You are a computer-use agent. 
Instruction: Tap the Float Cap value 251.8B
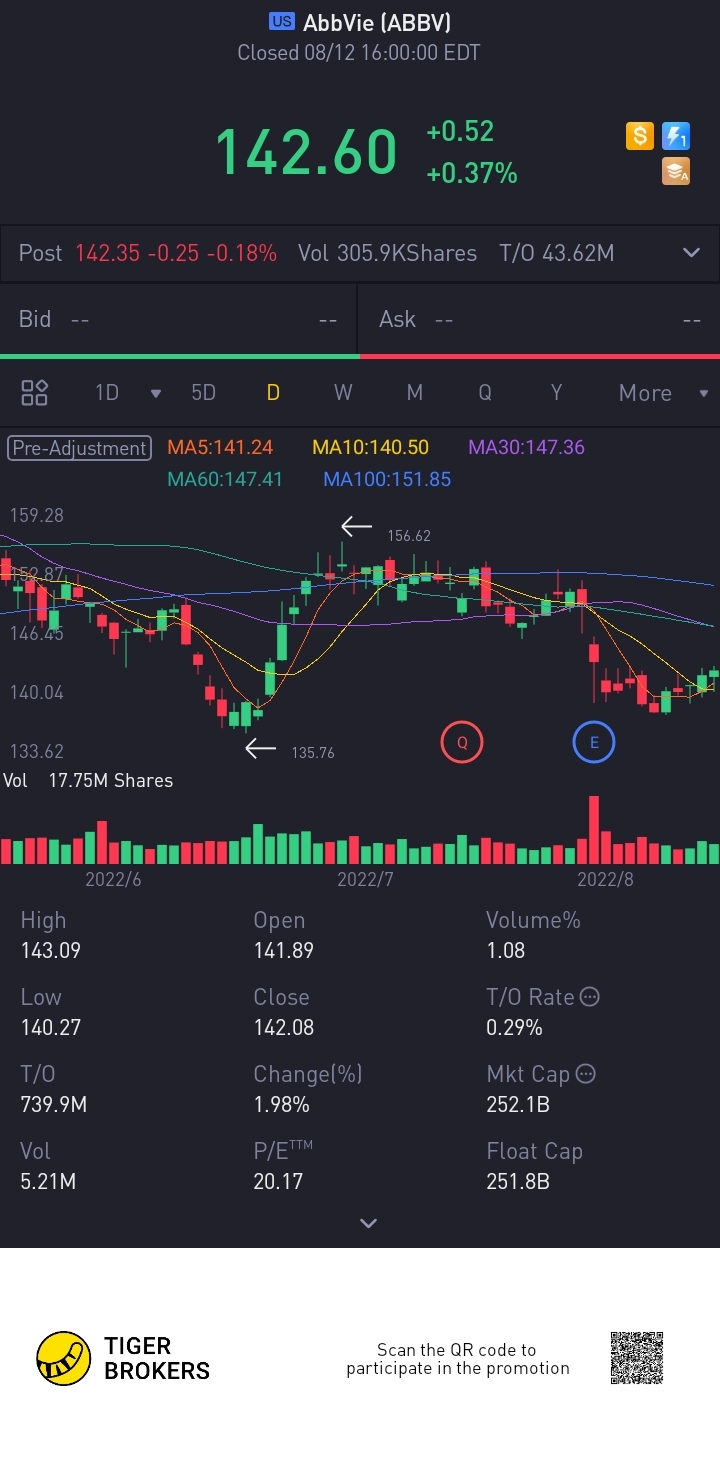coord(518,1182)
